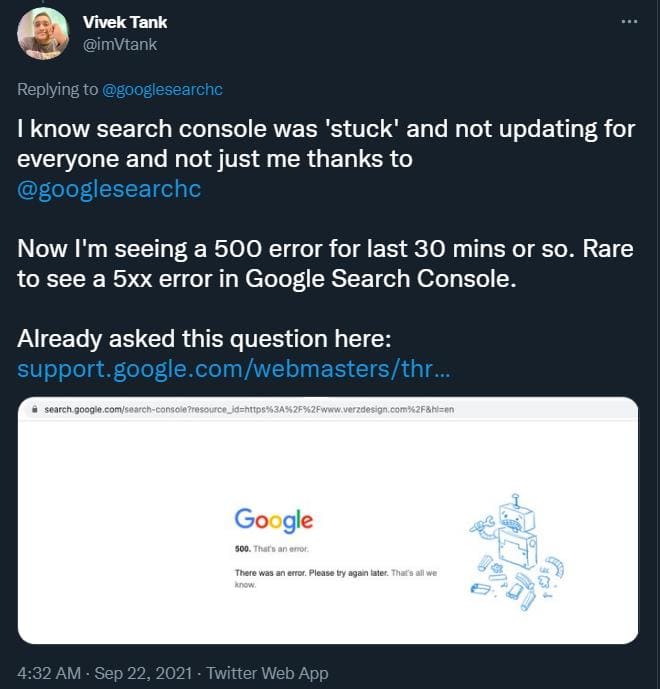Click the padlock icon in the screenshot's address bar
This screenshot has height=689, width=660.
(x=34, y=410)
